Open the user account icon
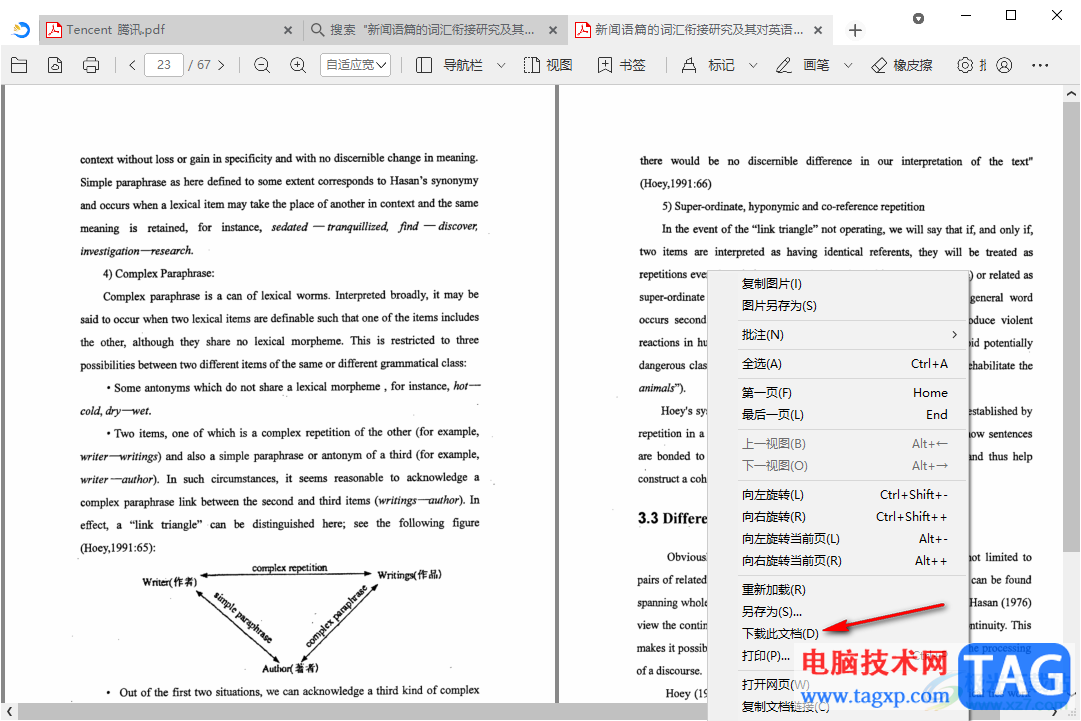This screenshot has height=721, width=1081. tap(1004, 65)
